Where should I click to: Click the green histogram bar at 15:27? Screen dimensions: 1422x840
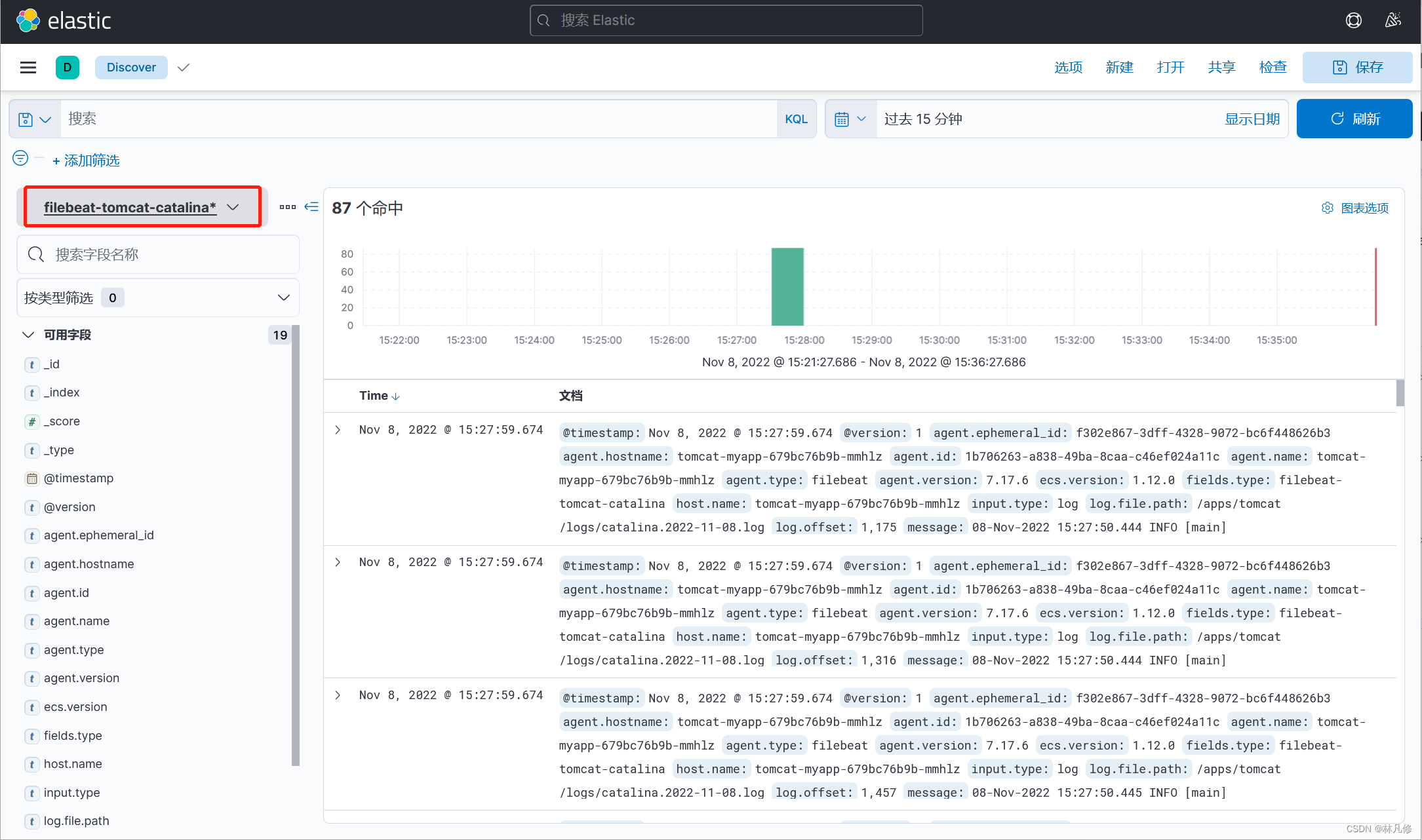click(787, 287)
